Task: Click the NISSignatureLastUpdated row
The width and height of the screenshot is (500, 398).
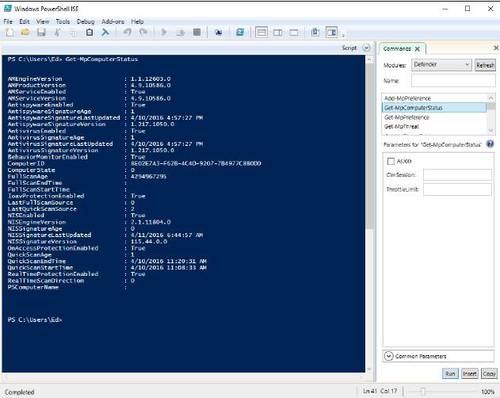Action: click(x=105, y=235)
